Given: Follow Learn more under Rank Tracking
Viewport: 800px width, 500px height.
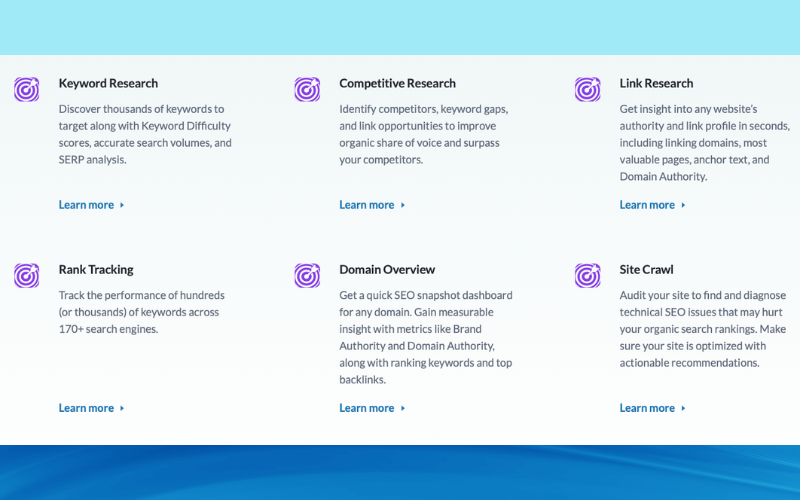Looking at the screenshot, I should (x=91, y=408).
